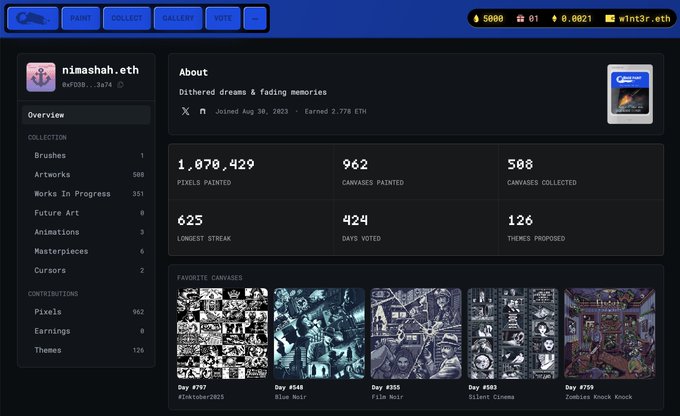The image size is (680, 416).
Task: Click the nimashah.eth anchor avatar
Action: pos(41,77)
